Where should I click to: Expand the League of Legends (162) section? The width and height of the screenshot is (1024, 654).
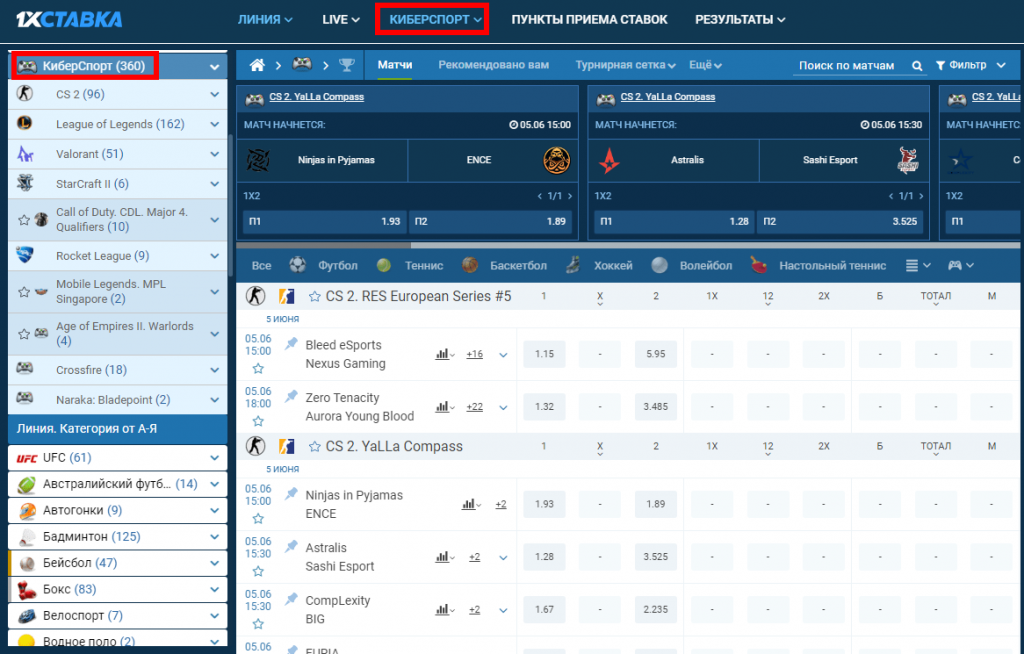tap(214, 124)
